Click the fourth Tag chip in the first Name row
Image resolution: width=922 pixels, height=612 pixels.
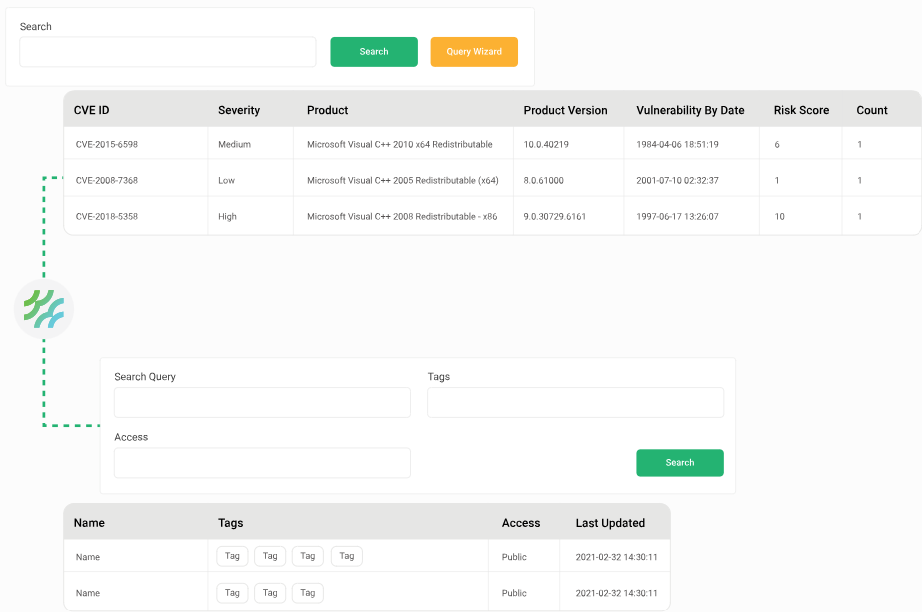point(347,556)
